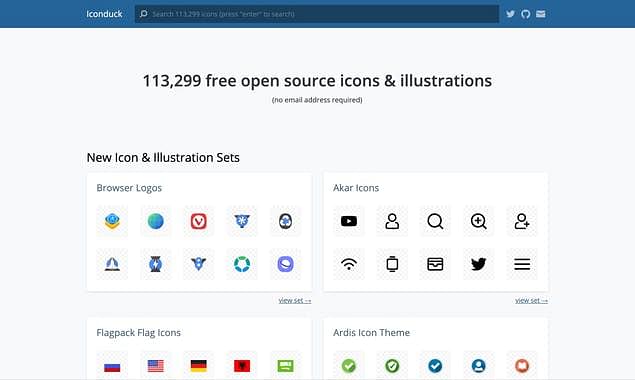This screenshot has width=635, height=380.
Task: Select the blue checkmark Ardis icon
Action: [x=435, y=366]
